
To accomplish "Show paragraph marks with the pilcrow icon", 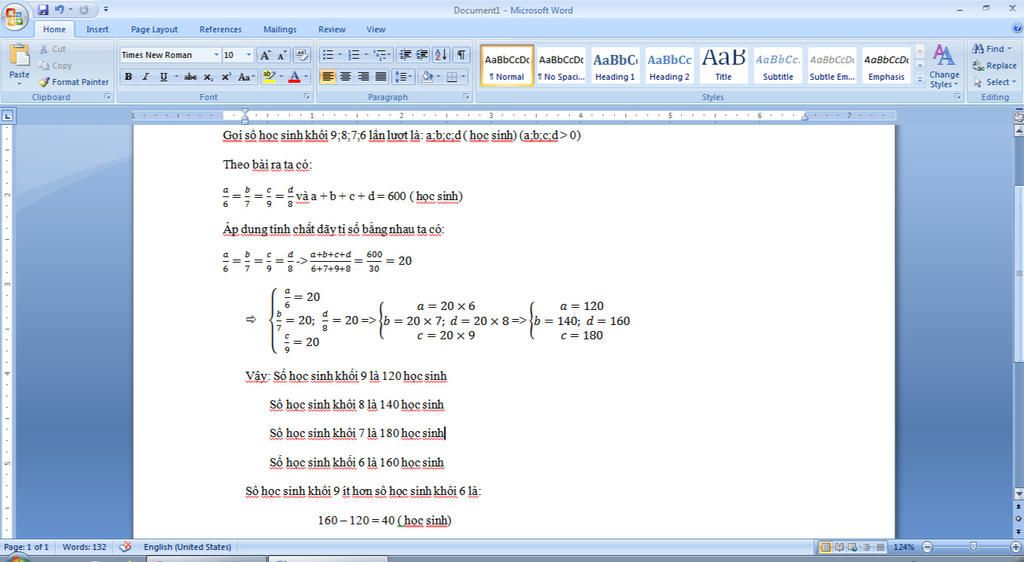I will pos(461,55).
